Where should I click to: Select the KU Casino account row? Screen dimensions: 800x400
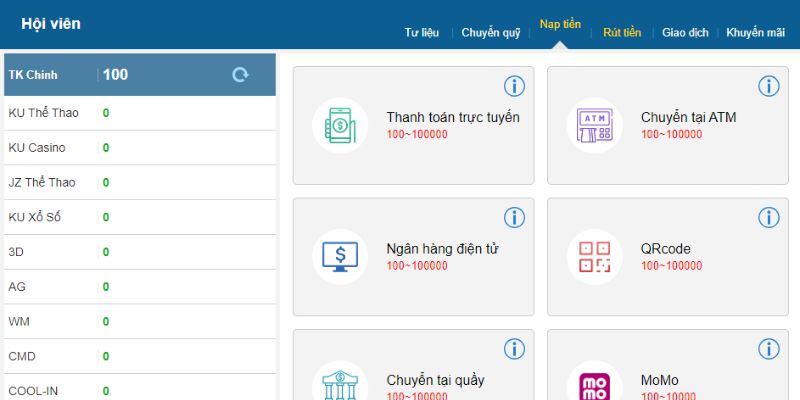point(138,148)
